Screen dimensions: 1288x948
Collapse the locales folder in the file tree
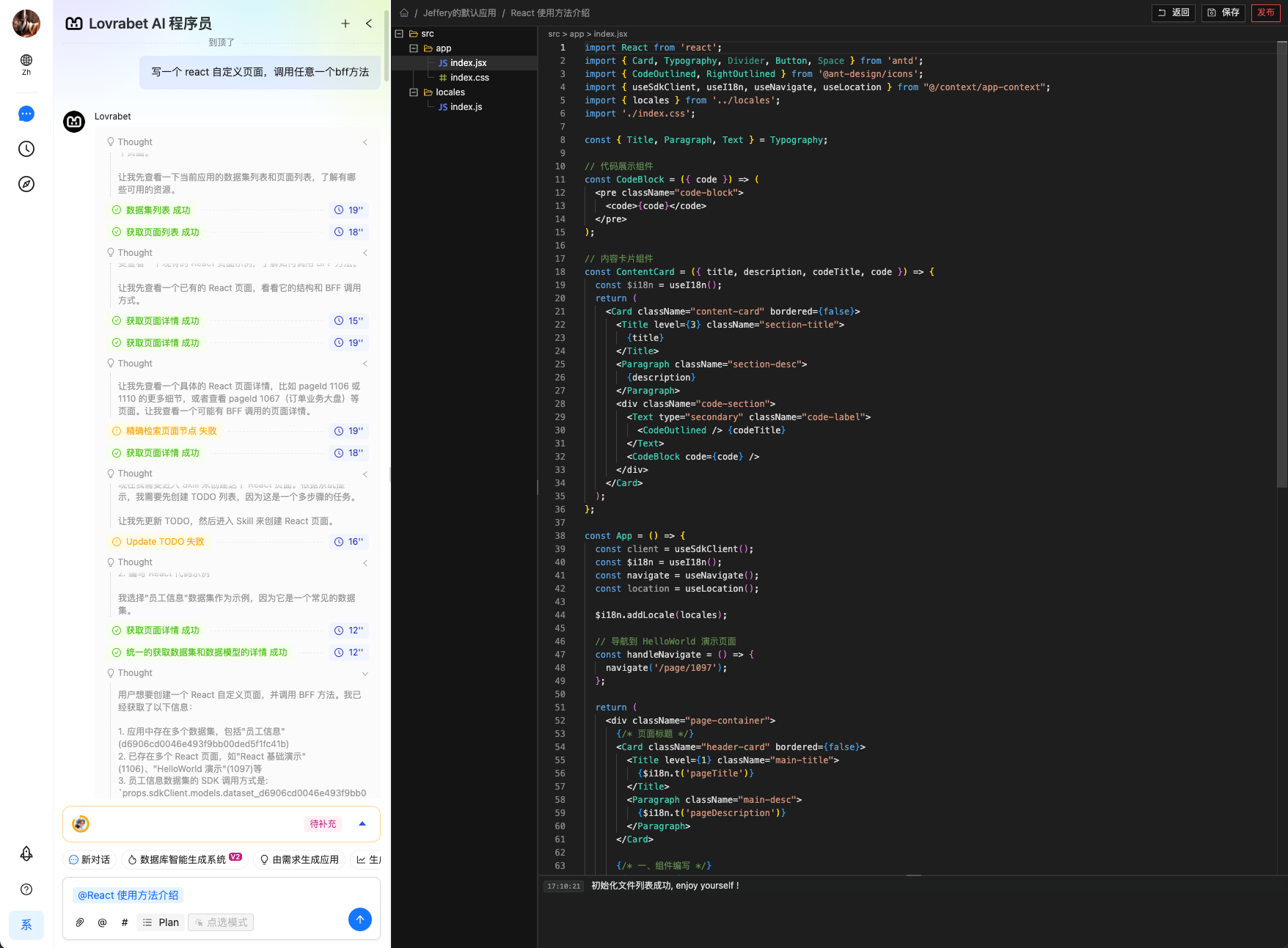(x=414, y=92)
